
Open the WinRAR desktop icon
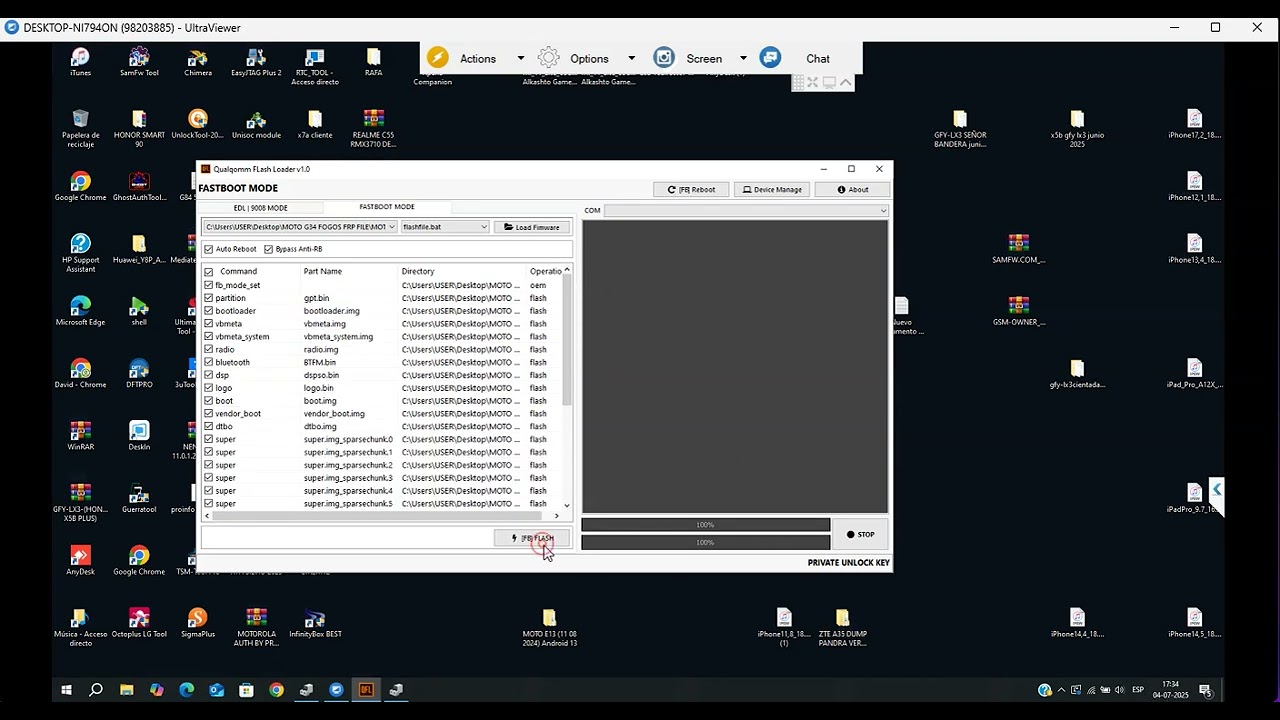(x=80, y=436)
